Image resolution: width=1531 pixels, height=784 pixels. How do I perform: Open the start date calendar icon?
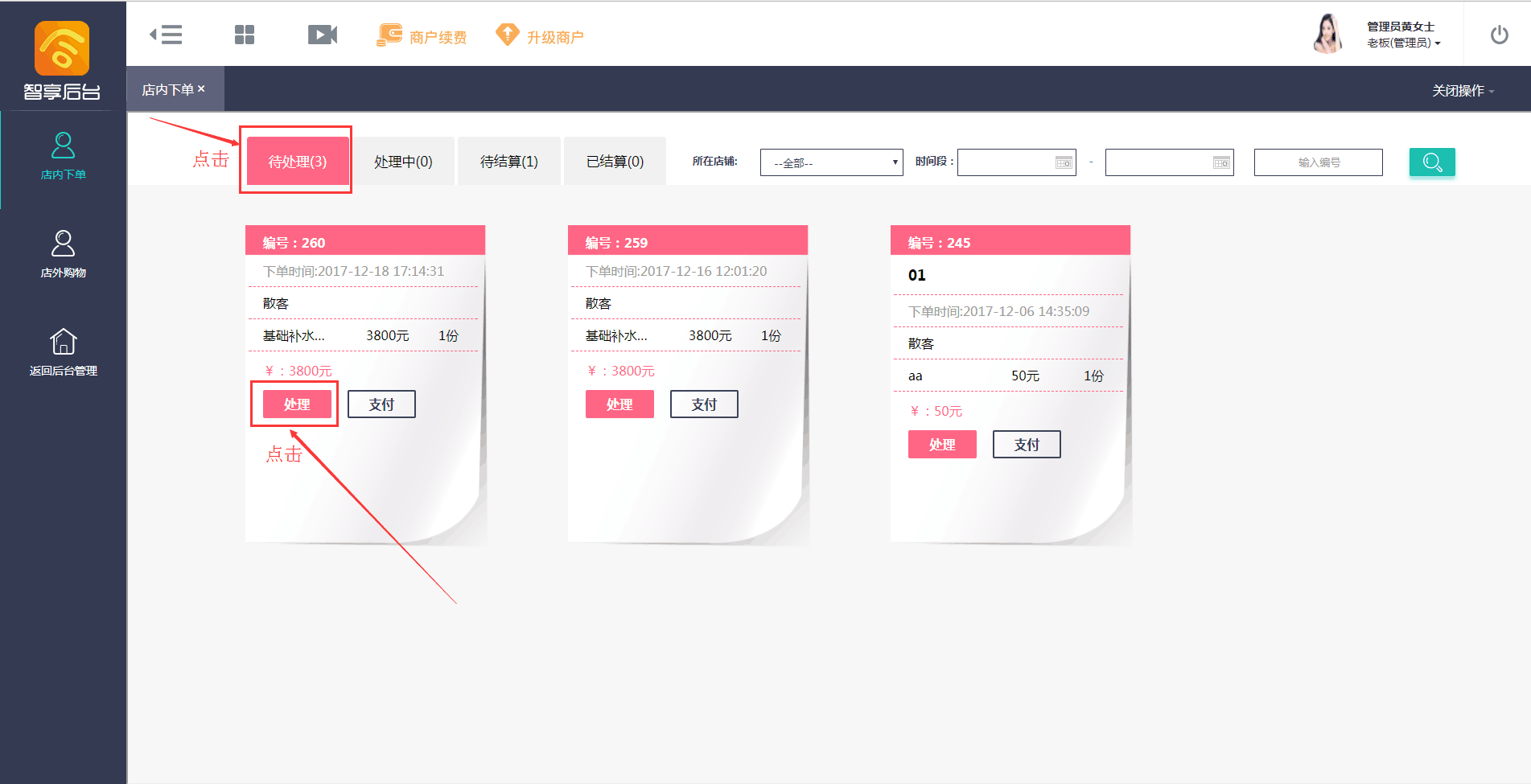(1064, 162)
